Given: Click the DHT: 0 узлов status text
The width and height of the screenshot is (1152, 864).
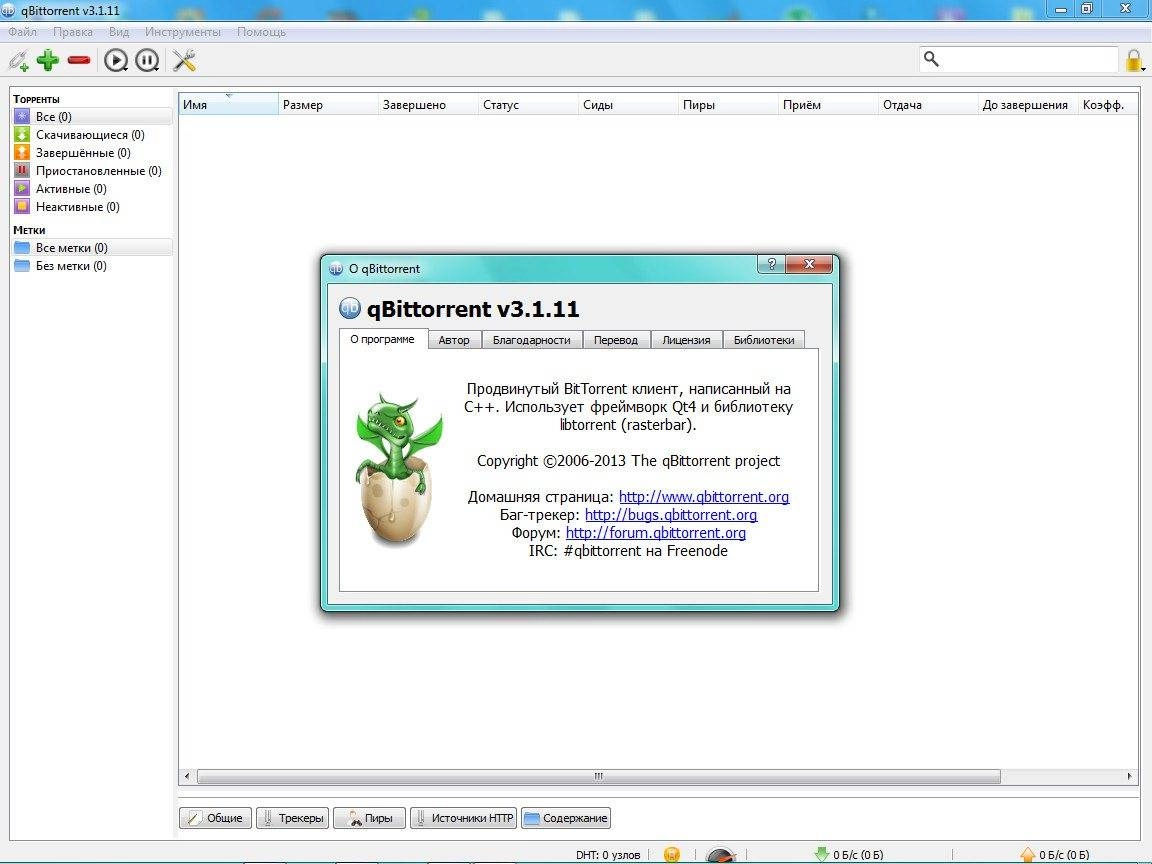Looking at the screenshot, I should [x=608, y=855].
